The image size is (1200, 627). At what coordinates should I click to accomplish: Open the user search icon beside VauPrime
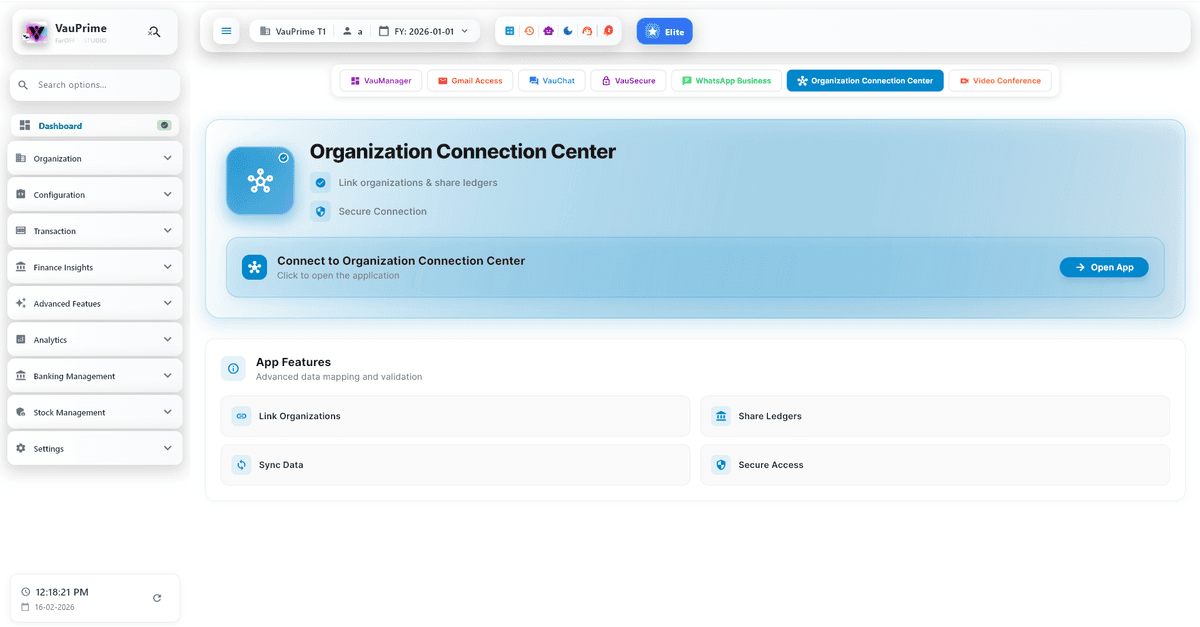(154, 32)
